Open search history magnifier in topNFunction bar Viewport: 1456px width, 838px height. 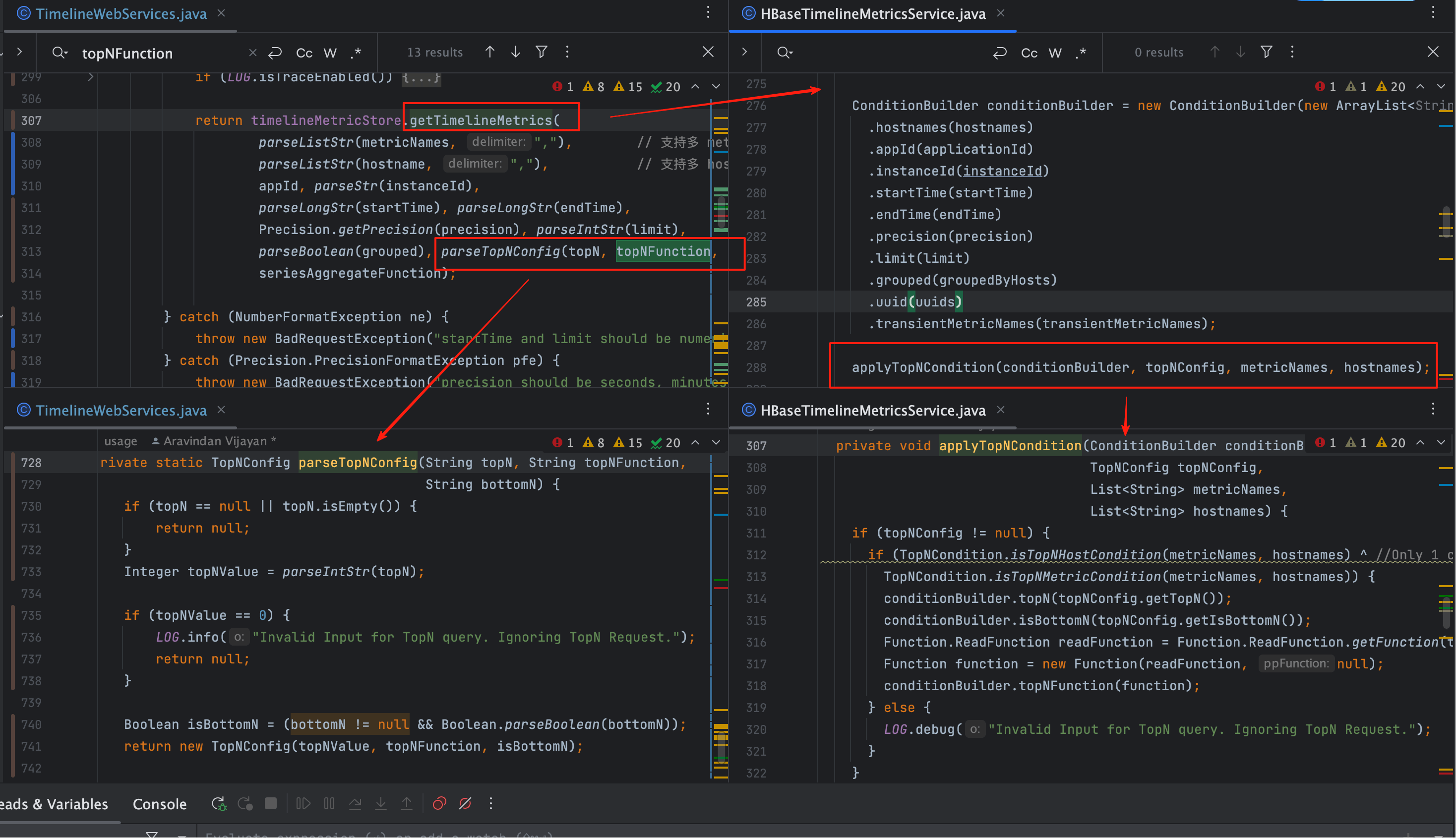pos(60,53)
